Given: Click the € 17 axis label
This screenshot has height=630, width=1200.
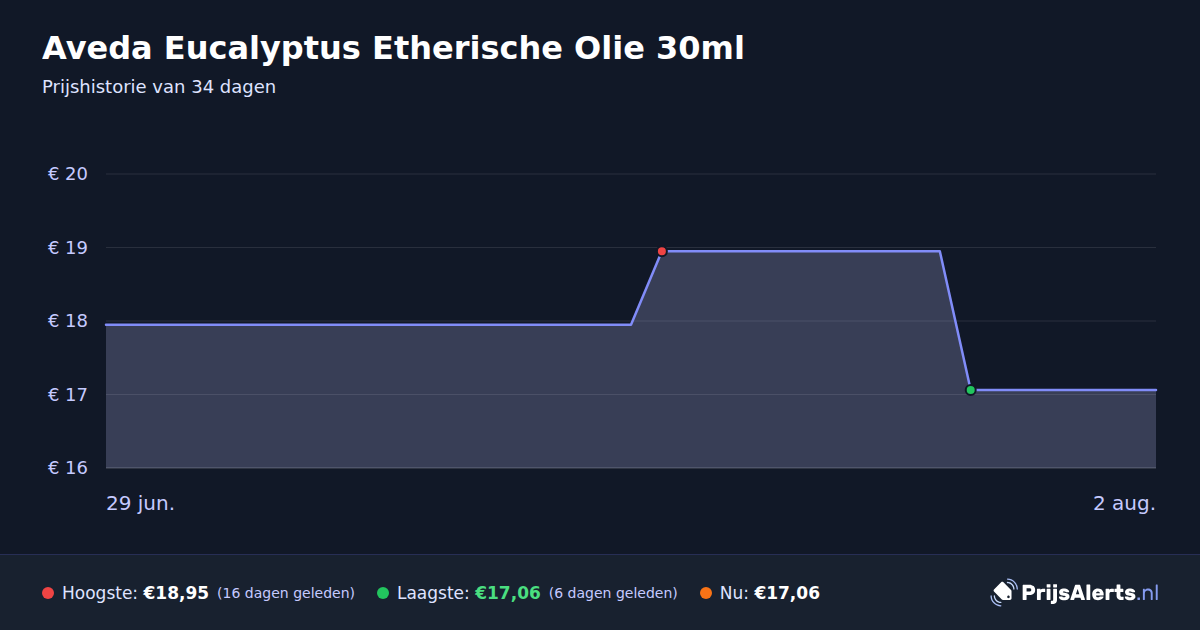Looking at the screenshot, I should pos(68,395).
